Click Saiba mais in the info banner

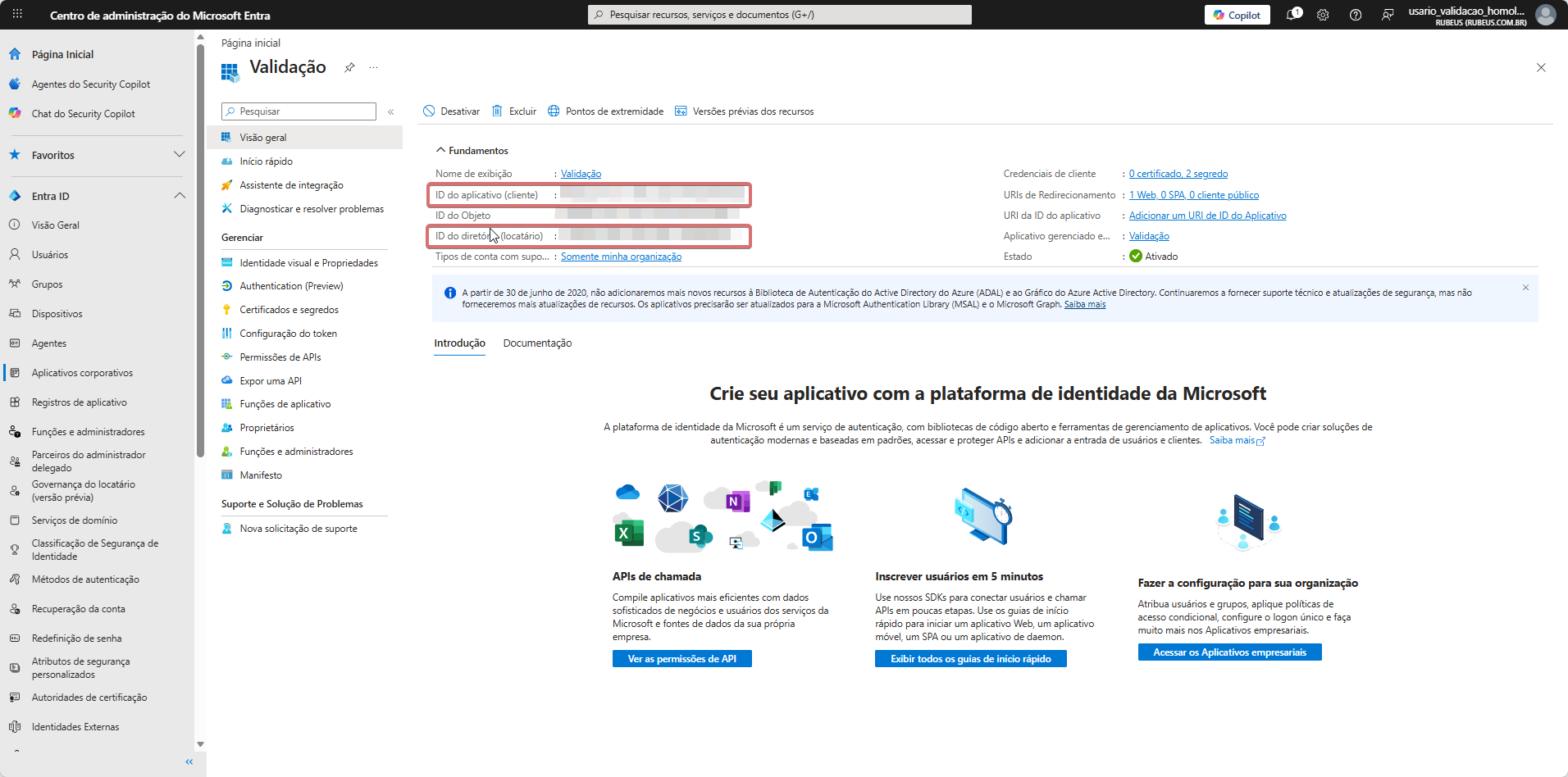1084,304
